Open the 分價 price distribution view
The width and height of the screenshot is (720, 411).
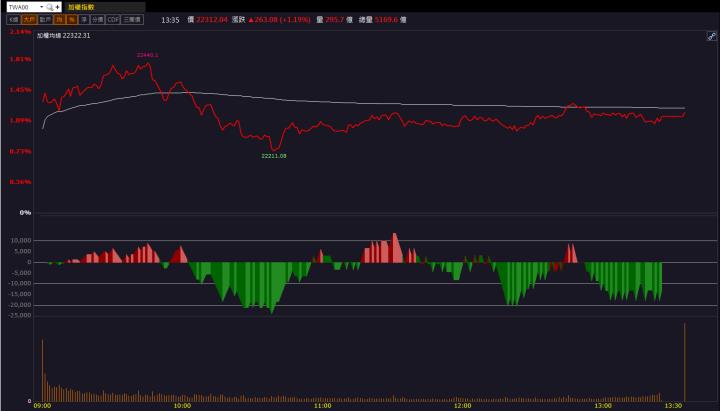click(x=97, y=19)
